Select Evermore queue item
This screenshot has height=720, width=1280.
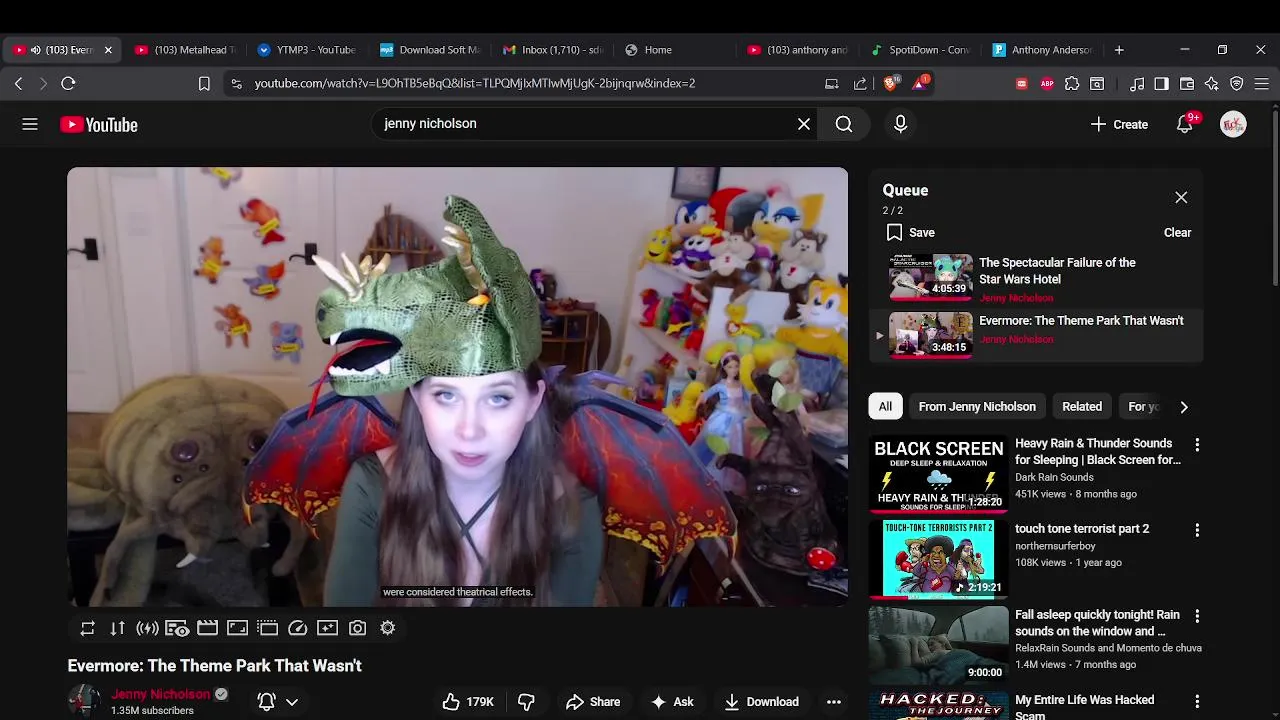click(x=1036, y=334)
